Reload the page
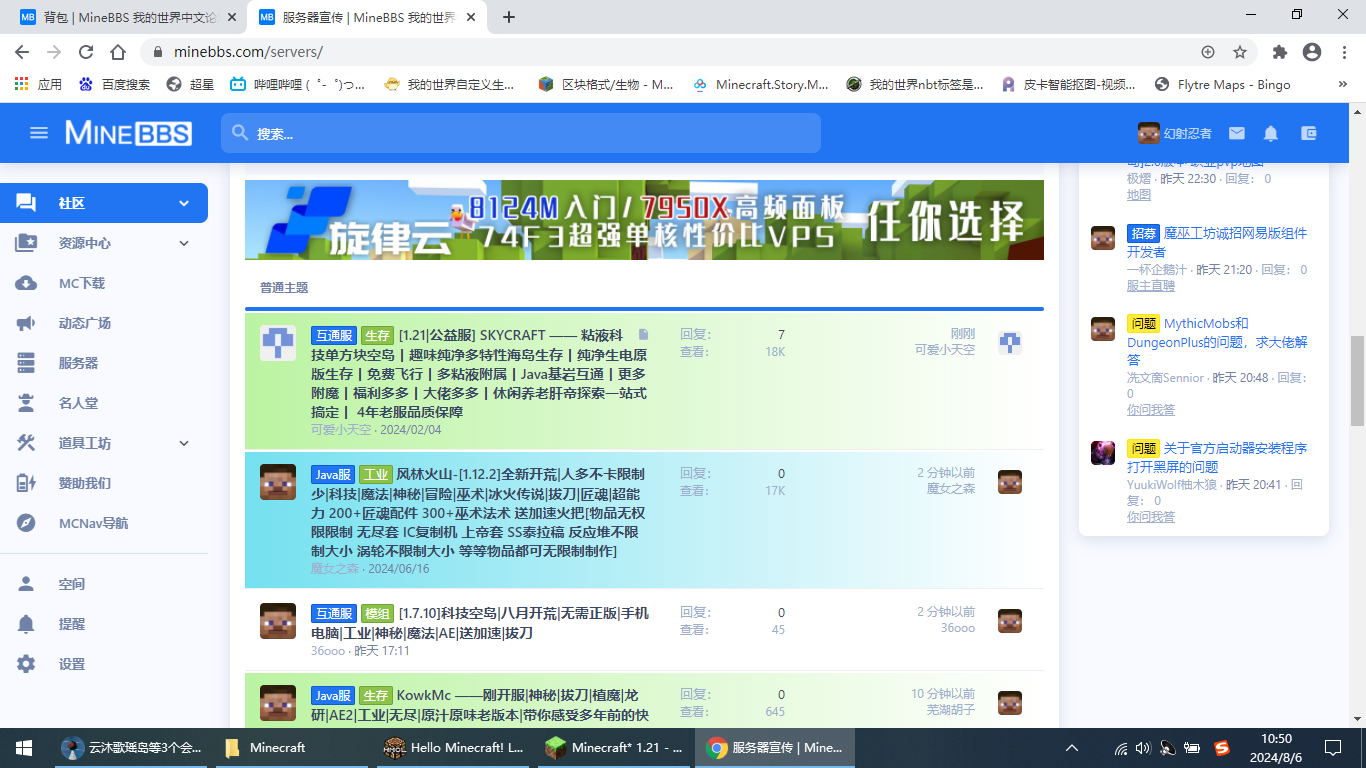The width and height of the screenshot is (1366, 768). click(x=86, y=52)
